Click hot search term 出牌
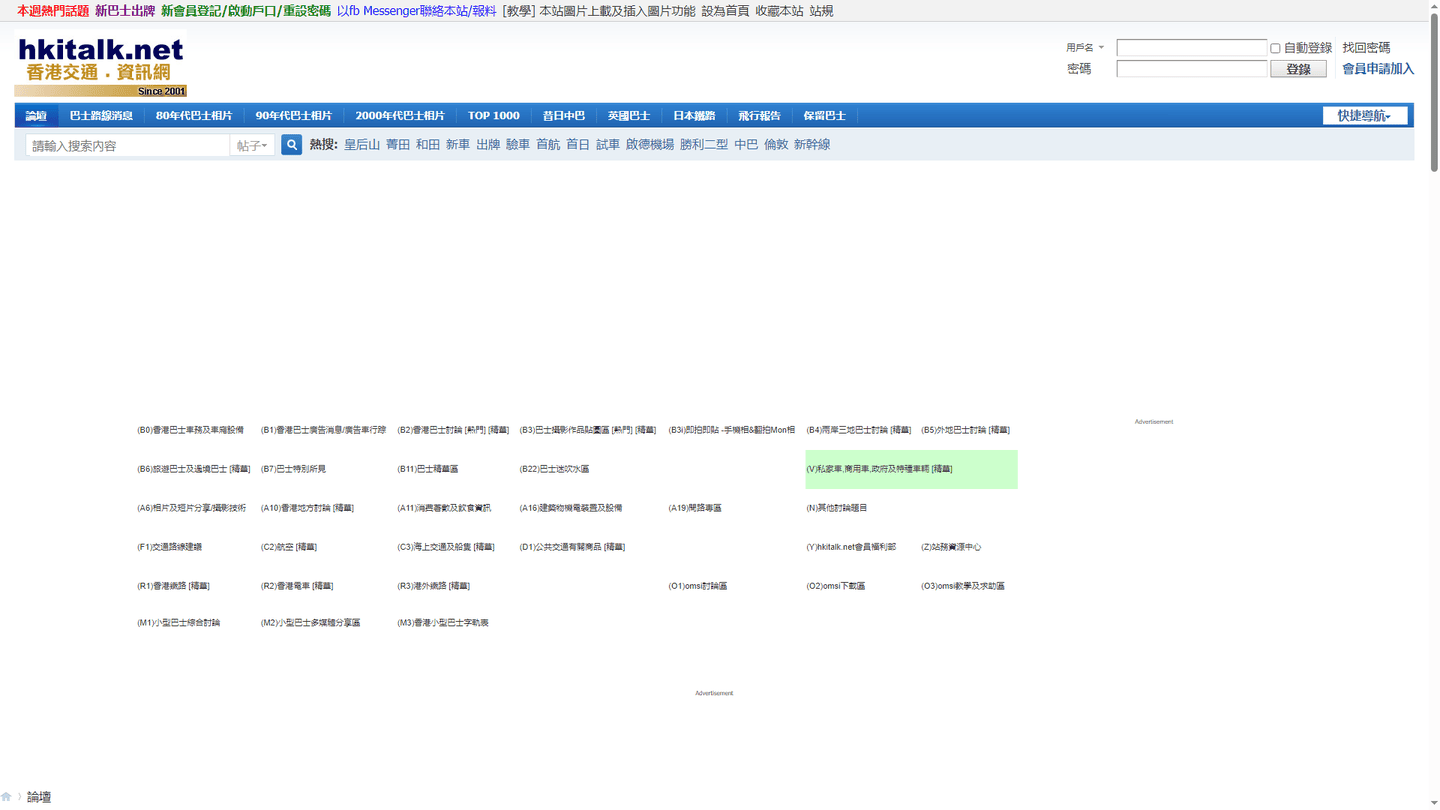 click(x=488, y=145)
